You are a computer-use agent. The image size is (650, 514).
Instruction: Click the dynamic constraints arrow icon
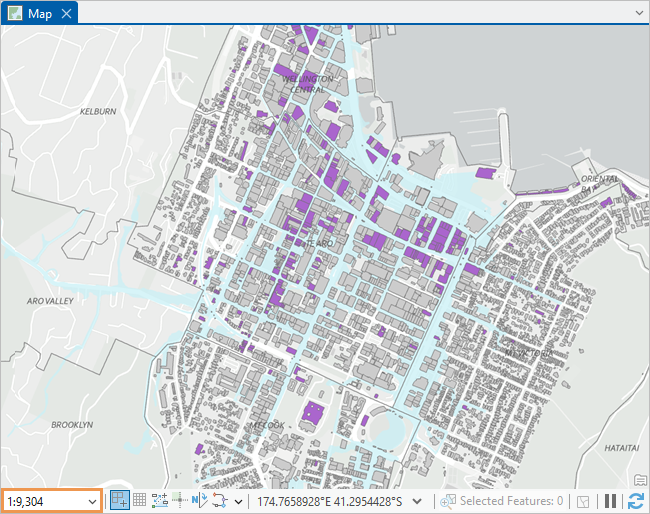(219, 500)
